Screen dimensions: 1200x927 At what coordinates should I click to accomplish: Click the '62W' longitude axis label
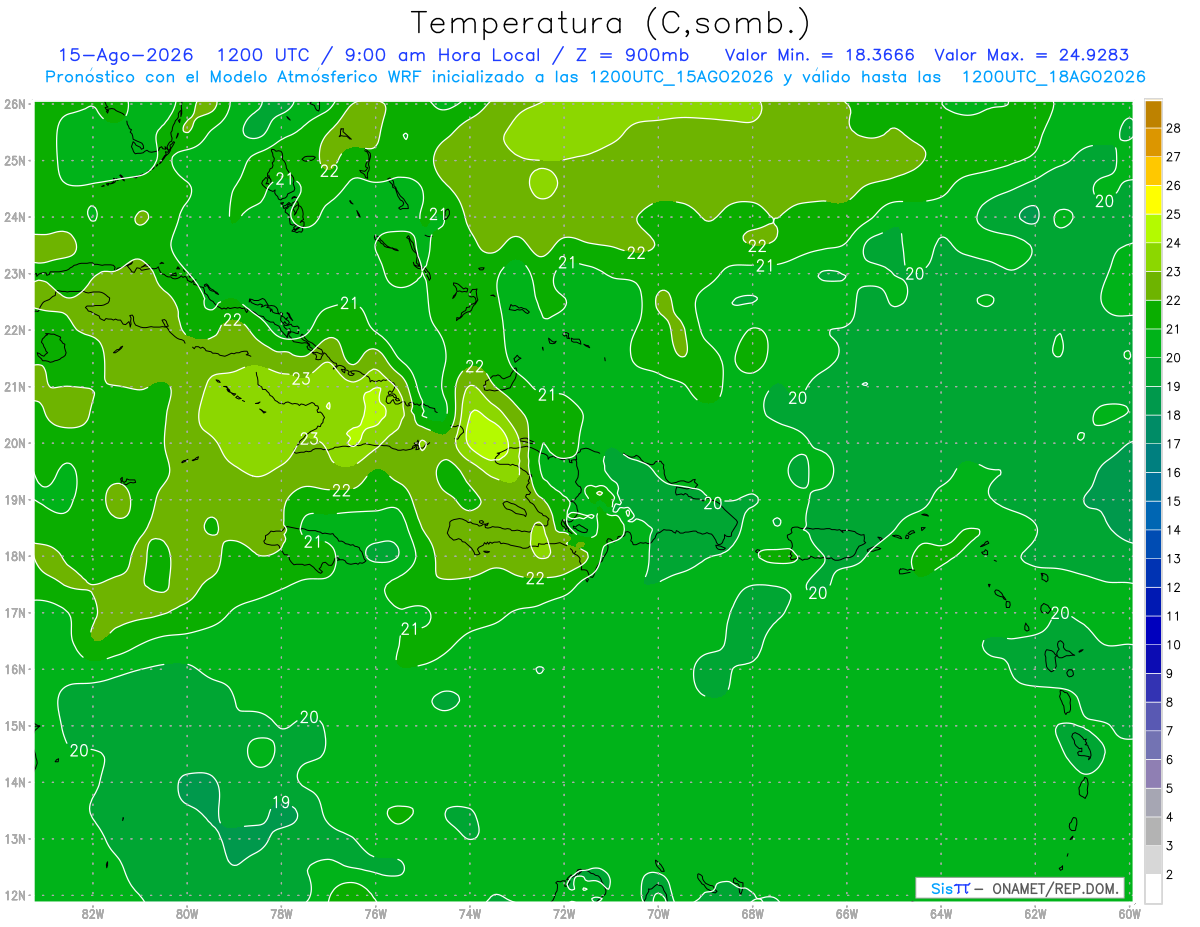[x=1035, y=913]
